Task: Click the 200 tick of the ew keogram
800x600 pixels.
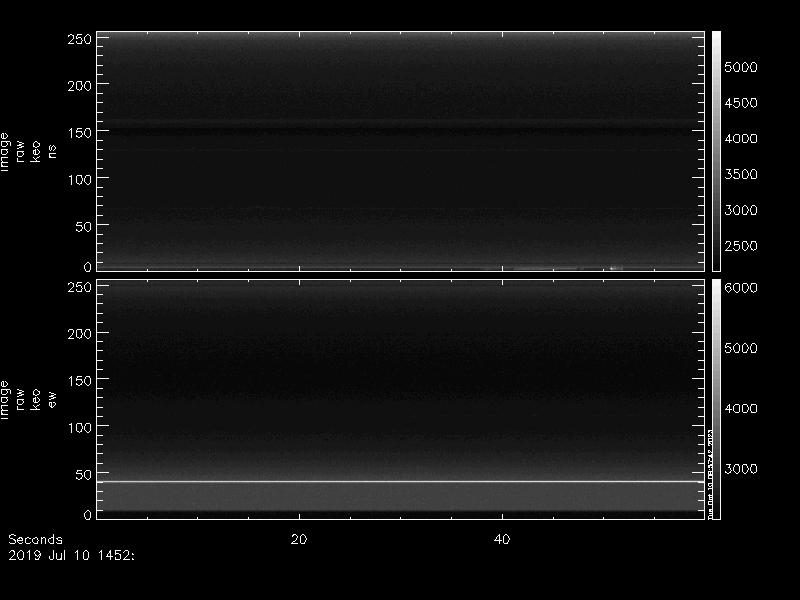Action: [x=79, y=334]
